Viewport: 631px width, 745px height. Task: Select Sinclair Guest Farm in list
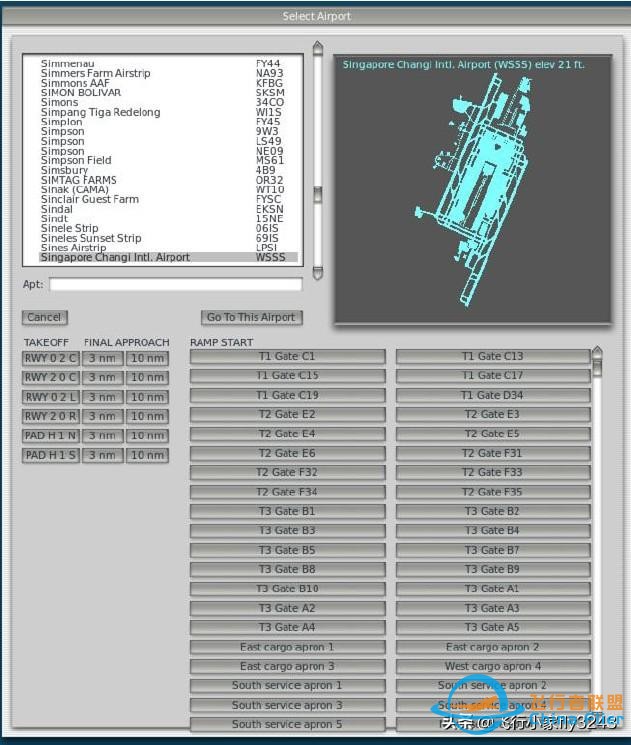point(168,200)
